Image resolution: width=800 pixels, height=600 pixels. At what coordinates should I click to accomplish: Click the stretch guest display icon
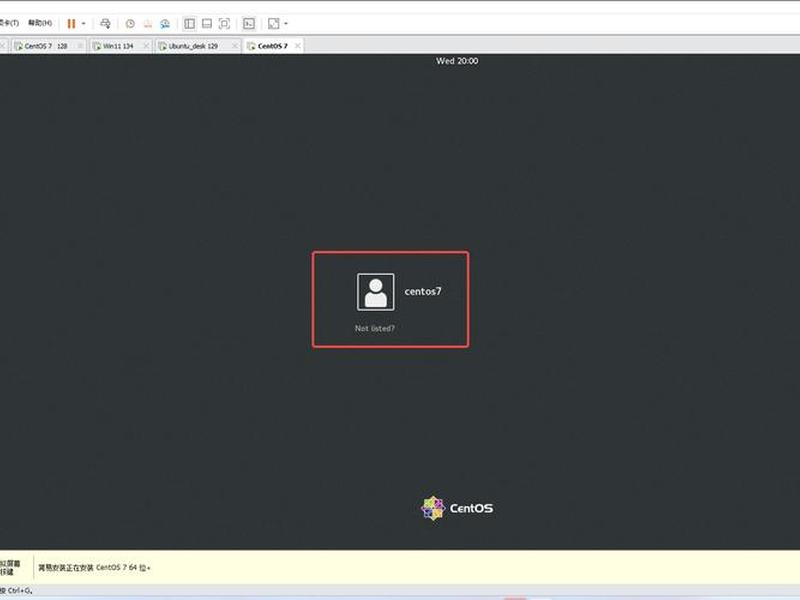click(273, 23)
